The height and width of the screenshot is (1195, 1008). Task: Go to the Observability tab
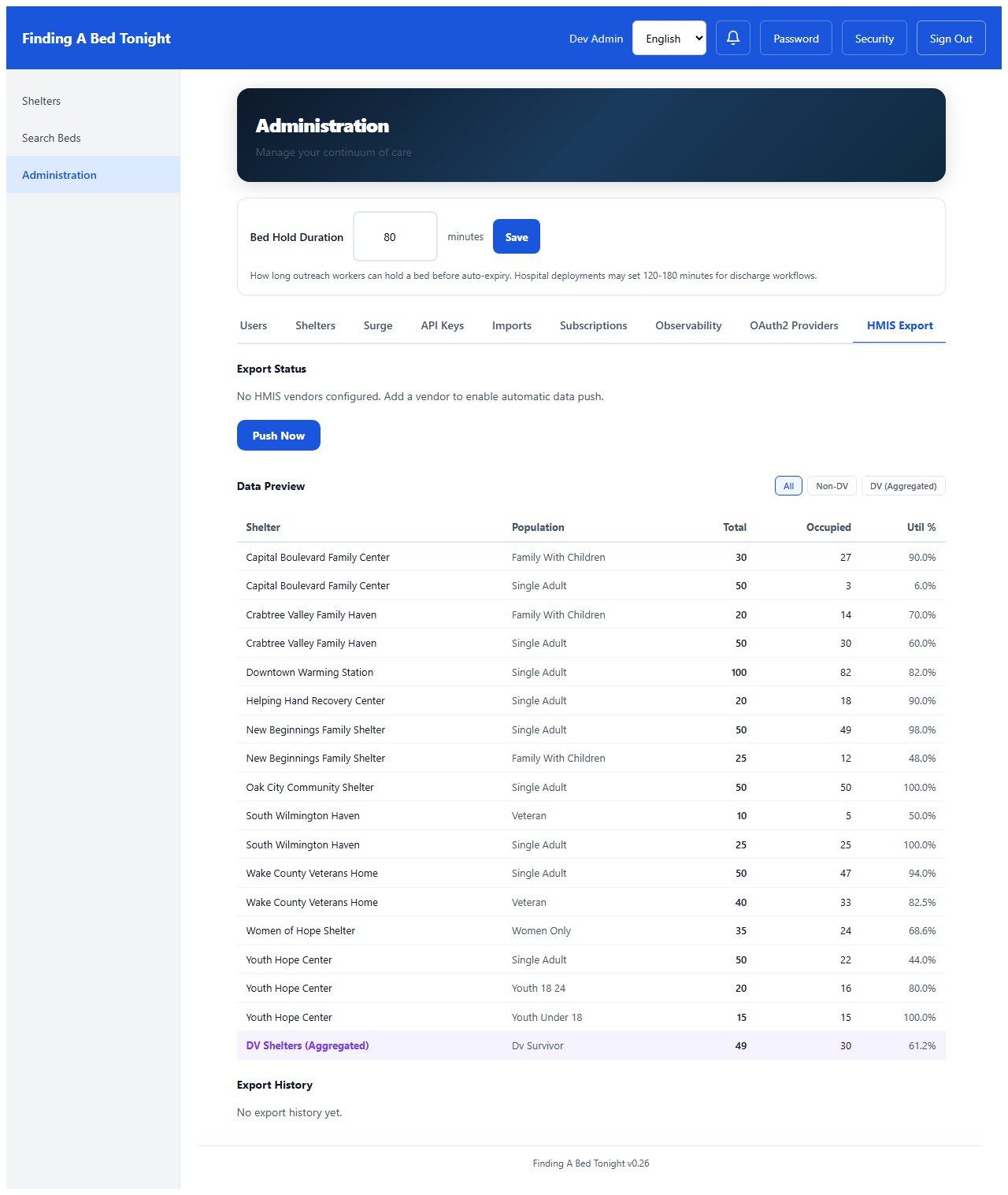pos(688,325)
